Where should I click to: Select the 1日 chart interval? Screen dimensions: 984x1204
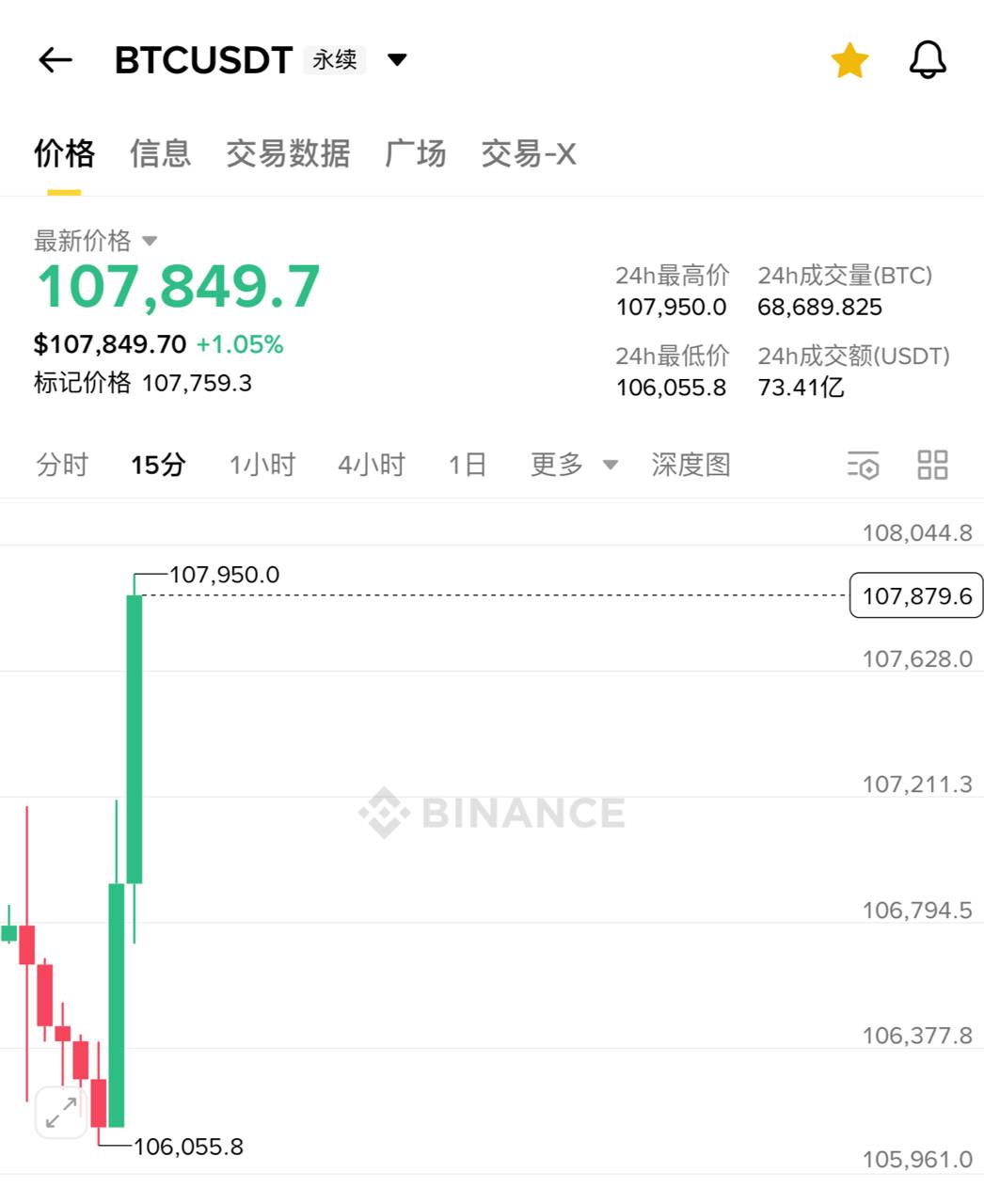[468, 465]
